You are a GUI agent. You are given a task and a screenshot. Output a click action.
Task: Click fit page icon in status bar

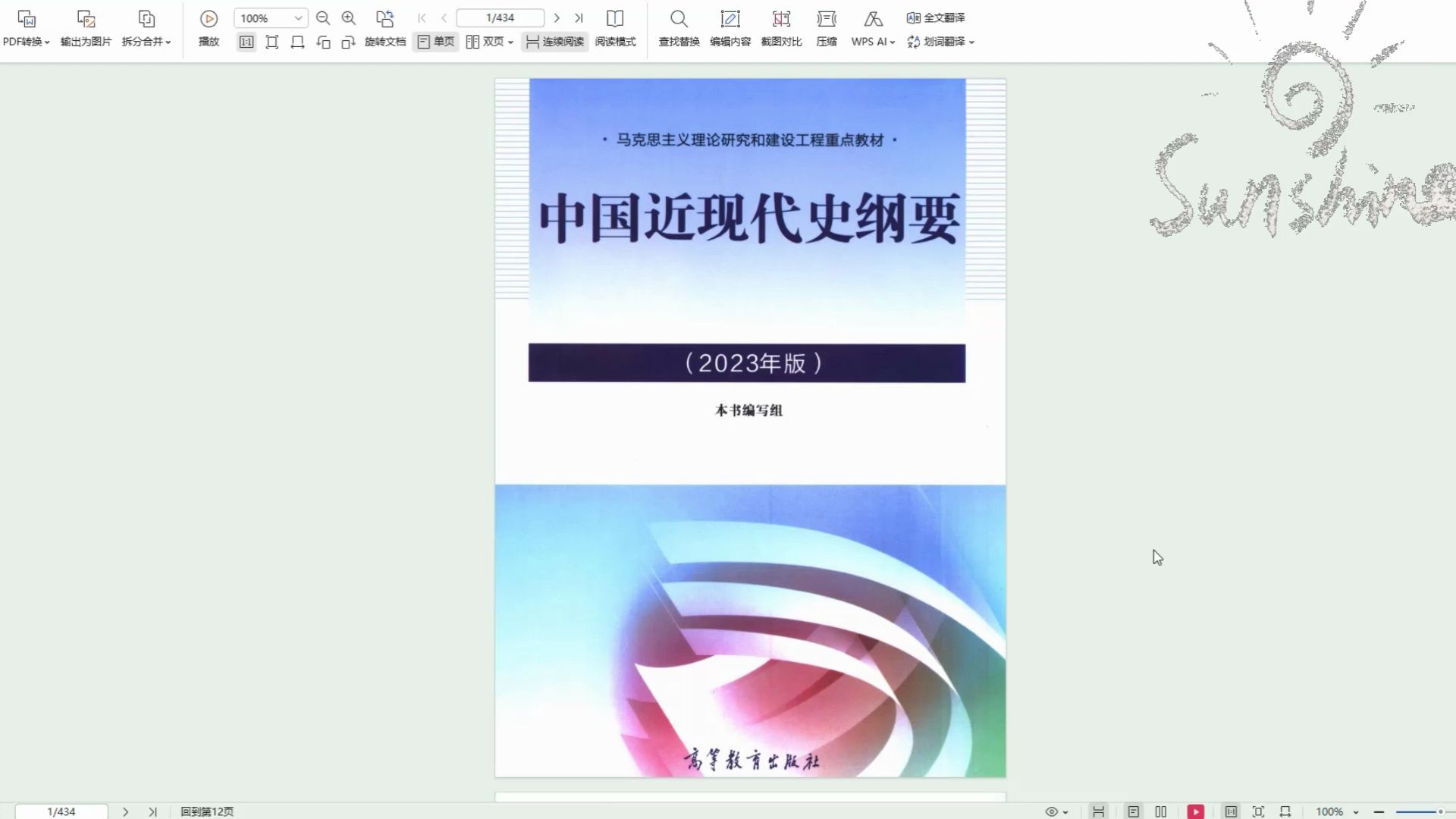coord(1258,811)
